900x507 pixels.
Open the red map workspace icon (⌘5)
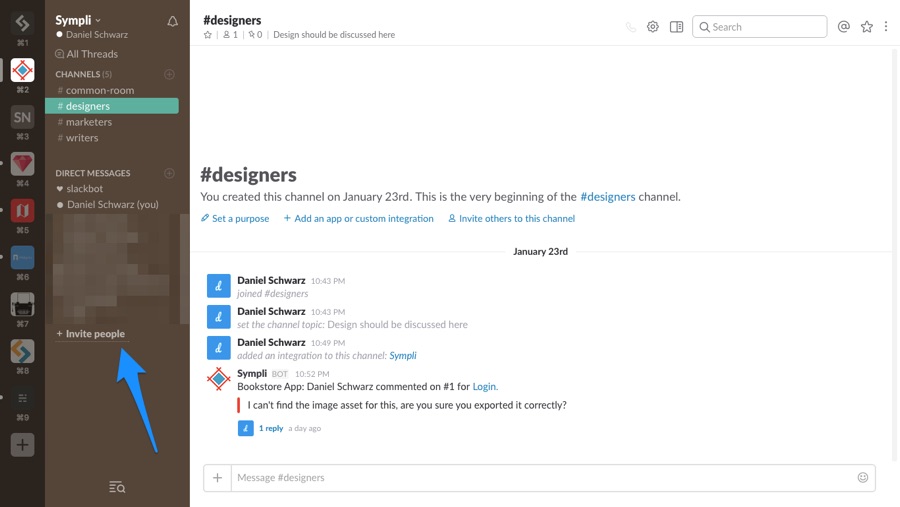(22, 211)
